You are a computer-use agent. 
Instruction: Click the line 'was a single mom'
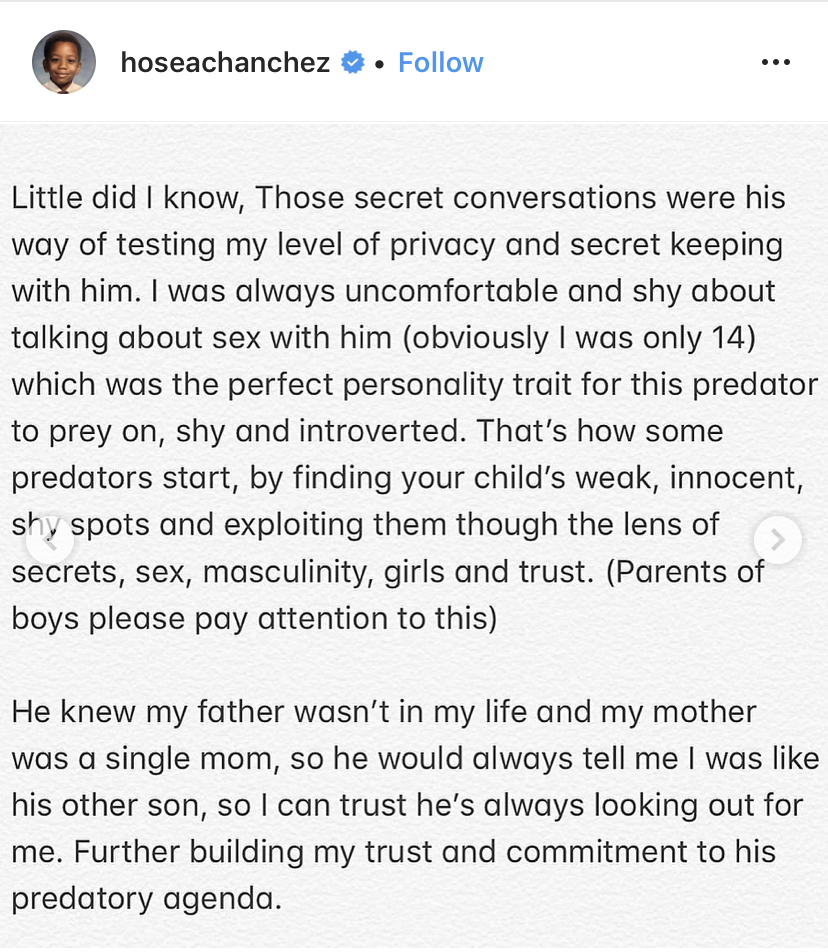click(415, 759)
